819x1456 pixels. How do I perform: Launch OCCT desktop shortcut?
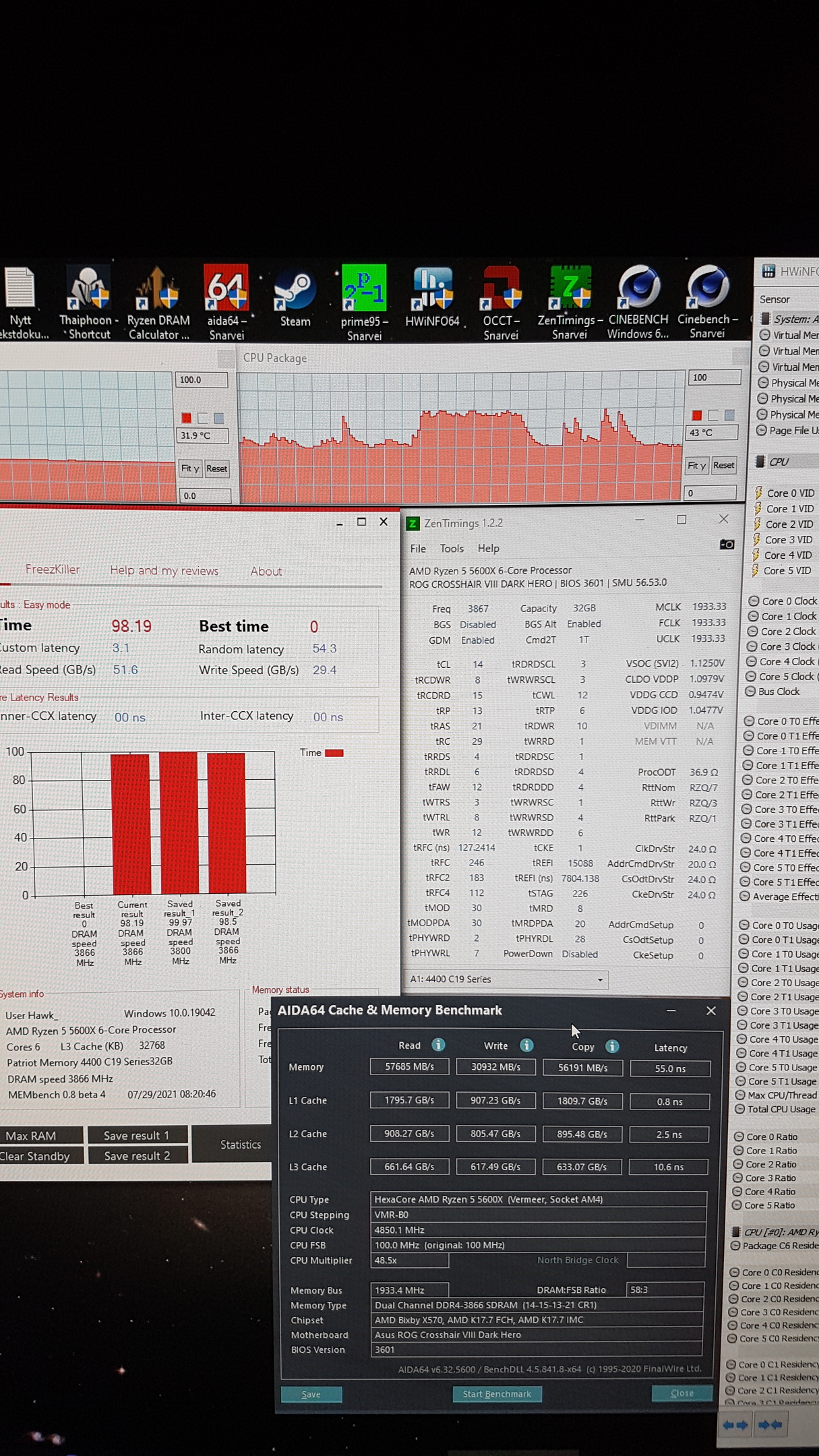pyautogui.click(x=501, y=303)
